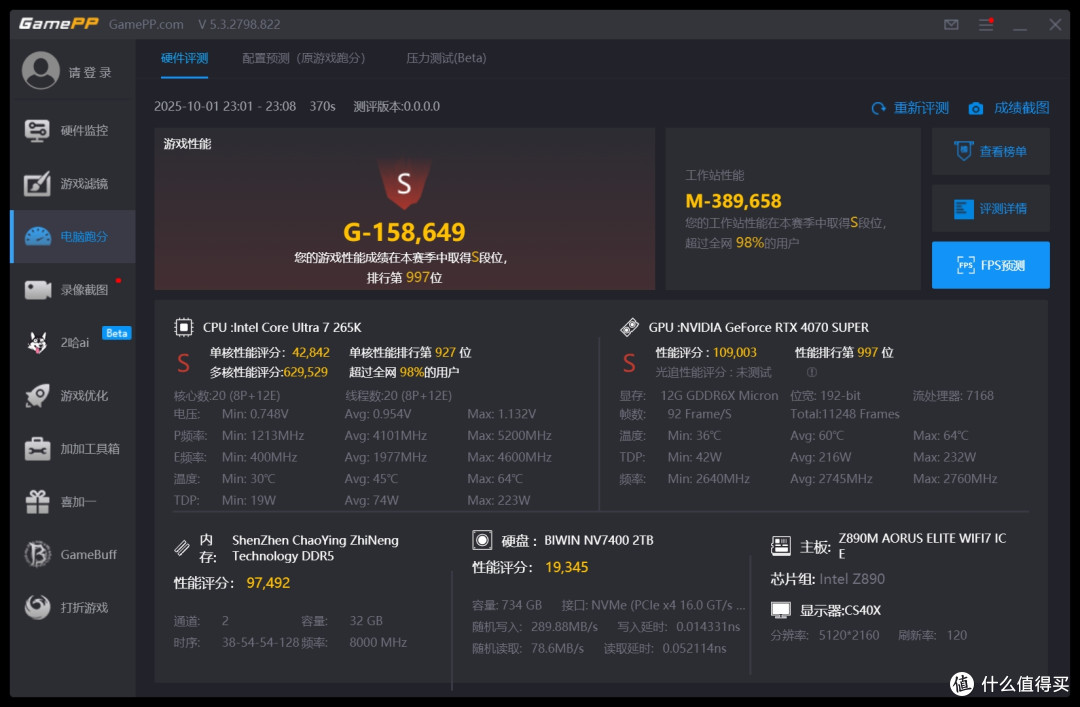The image size is (1080, 707).
Task: Click GPU 92 Frame/S value
Action: click(x=699, y=414)
